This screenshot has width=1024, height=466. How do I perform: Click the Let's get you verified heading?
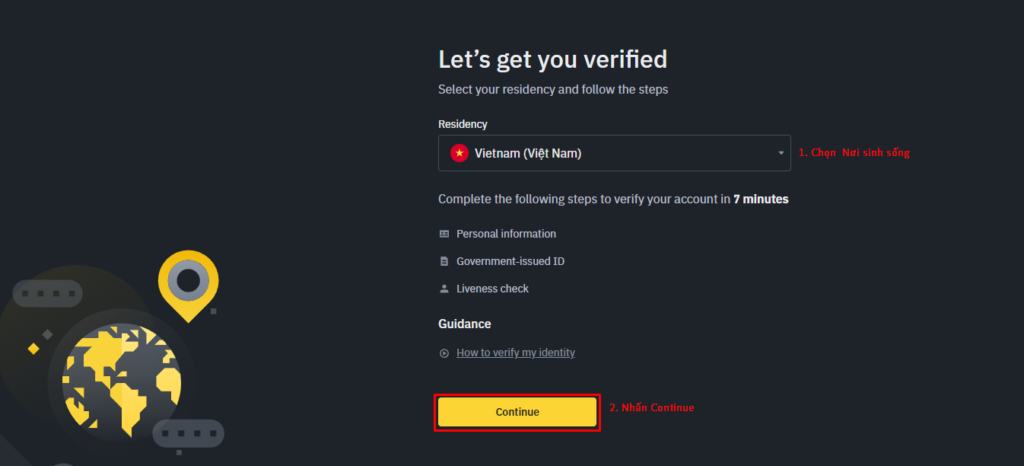tap(552, 59)
